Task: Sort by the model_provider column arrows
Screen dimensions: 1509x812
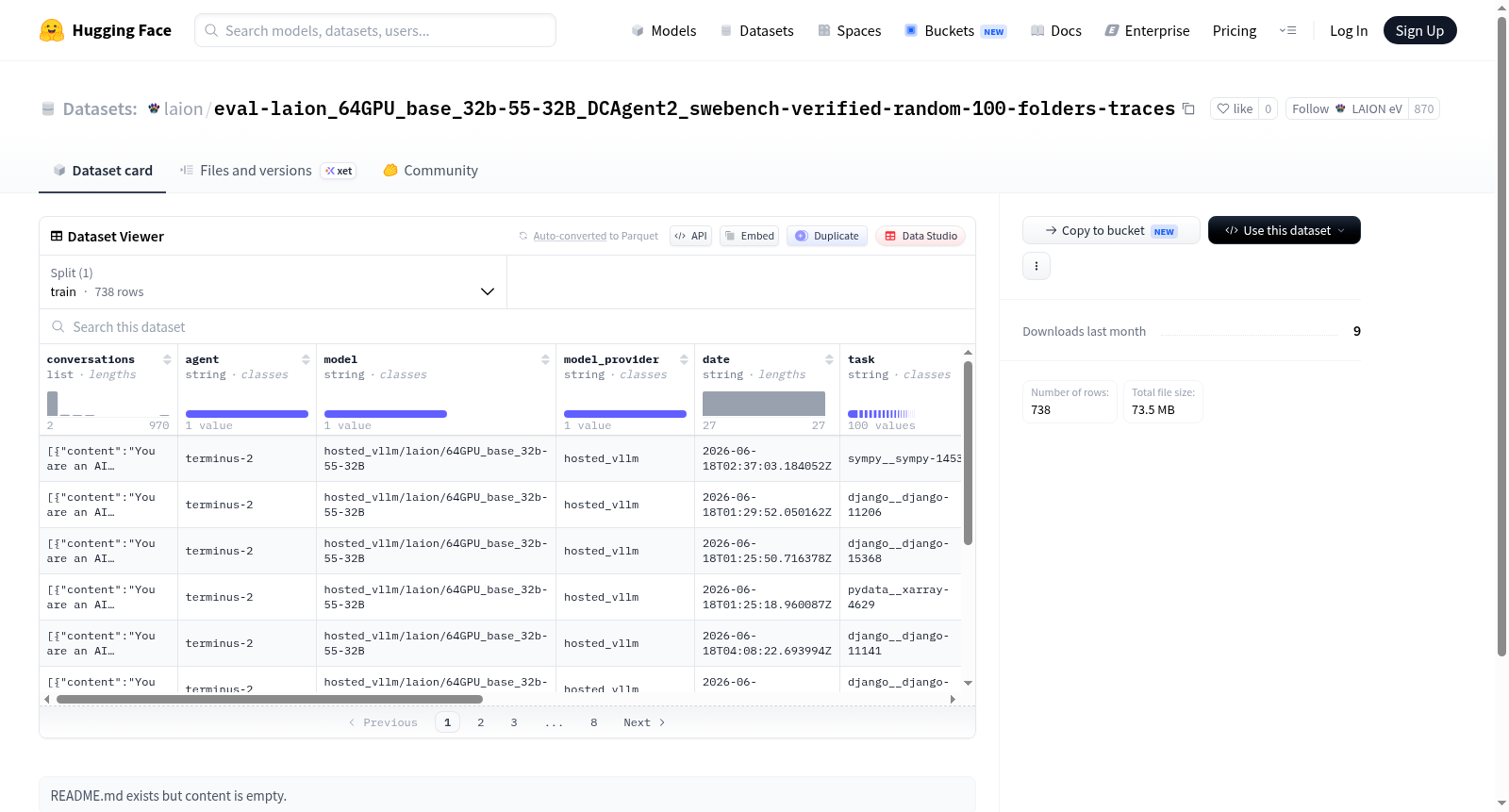Action: coord(684,359)
